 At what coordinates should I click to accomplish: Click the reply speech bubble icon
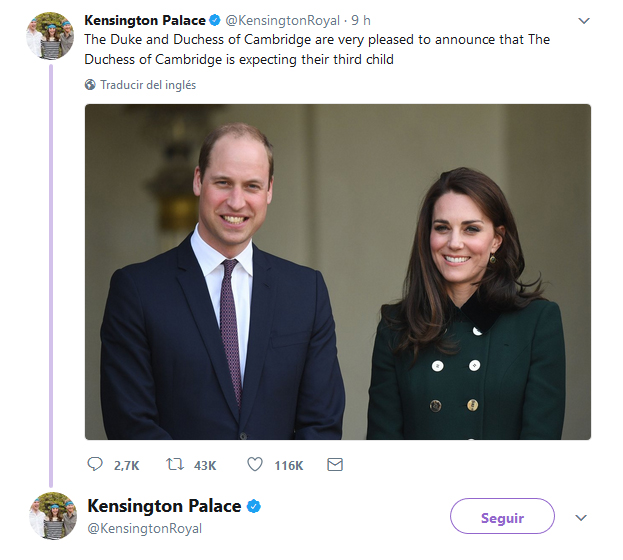click(95, 464)
